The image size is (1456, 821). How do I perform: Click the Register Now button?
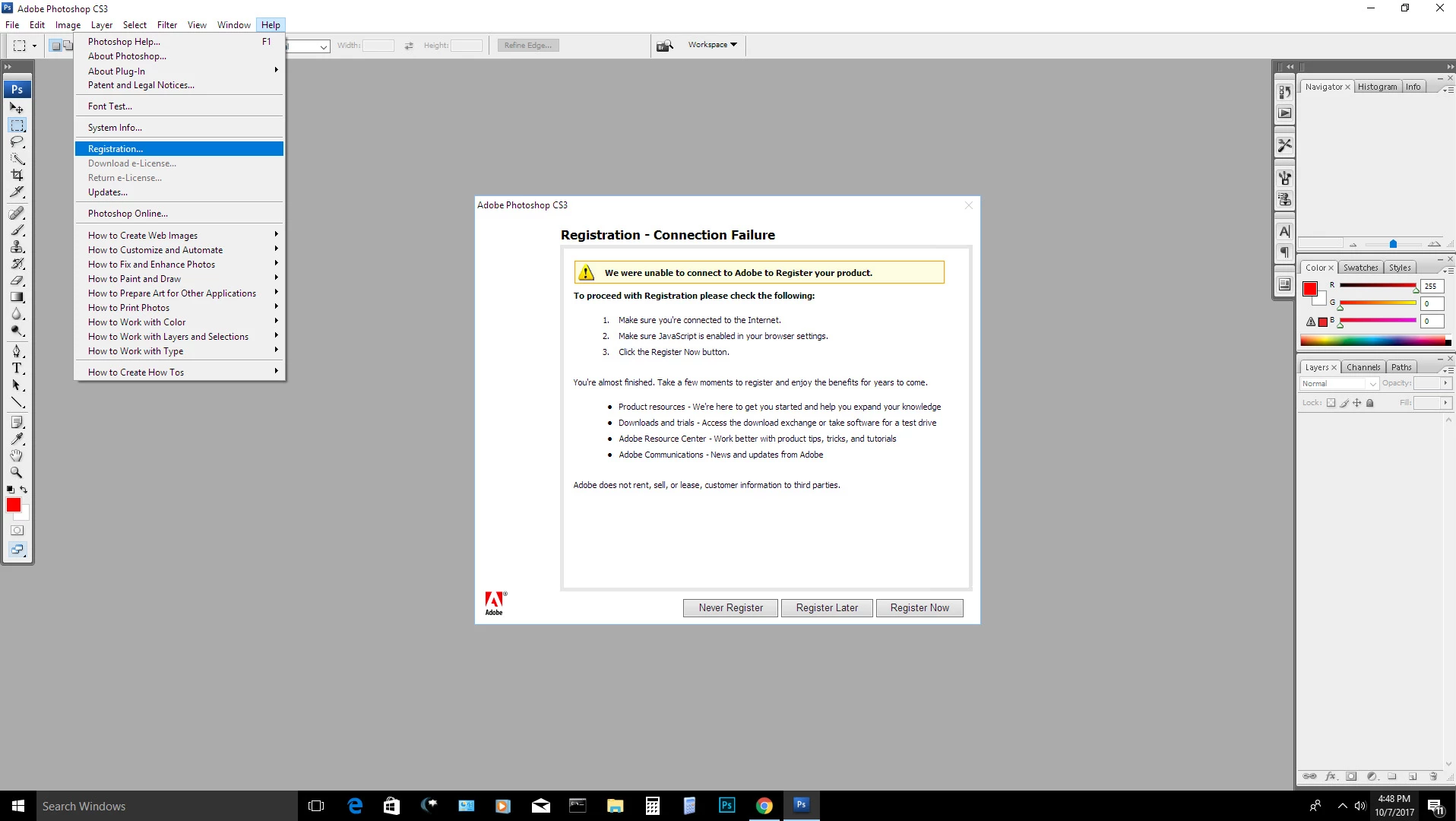(919, 608)
